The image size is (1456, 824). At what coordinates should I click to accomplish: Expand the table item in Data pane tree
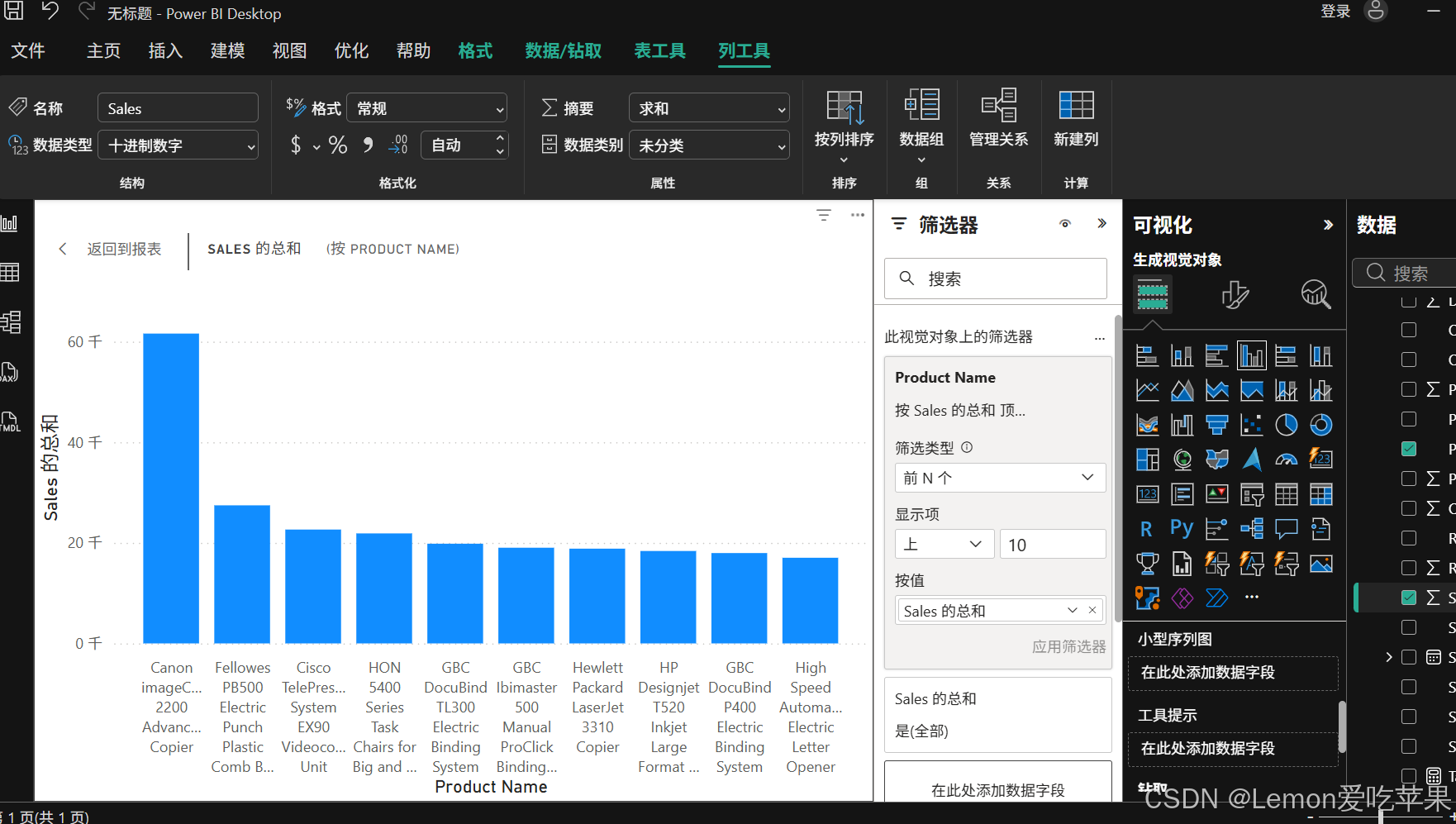1389,657
